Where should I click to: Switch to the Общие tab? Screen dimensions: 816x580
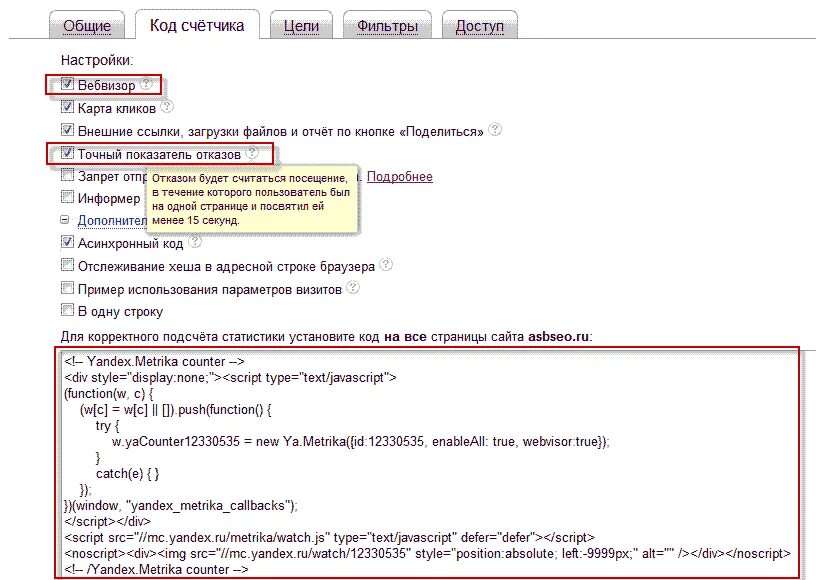point(87,25)
